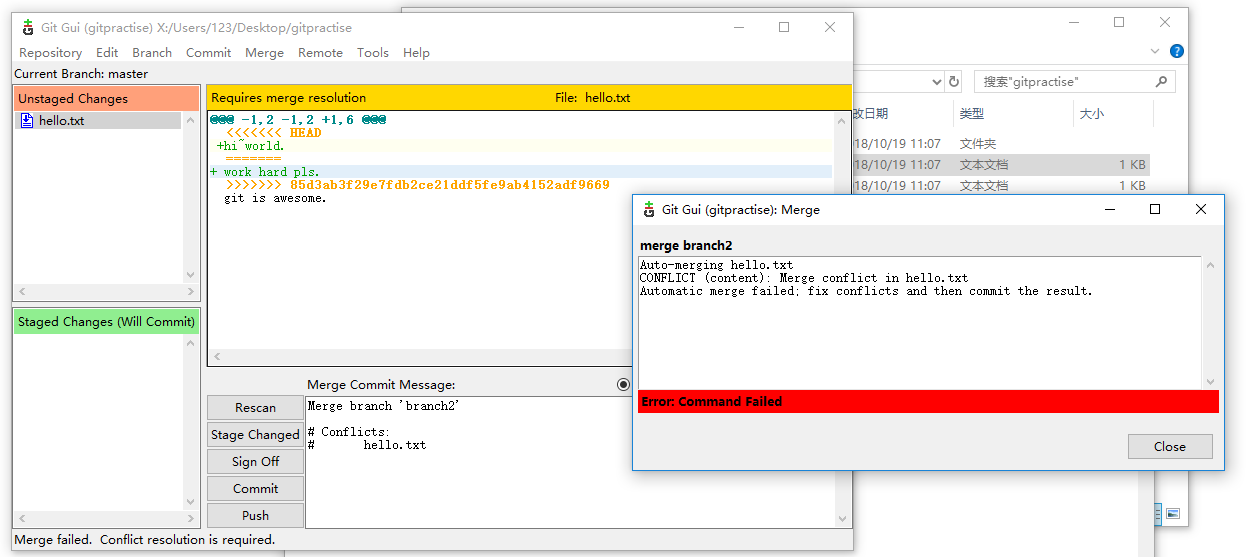
Task: Click 'Requires merge resolution' header label
Action: (x=289, y=98)
